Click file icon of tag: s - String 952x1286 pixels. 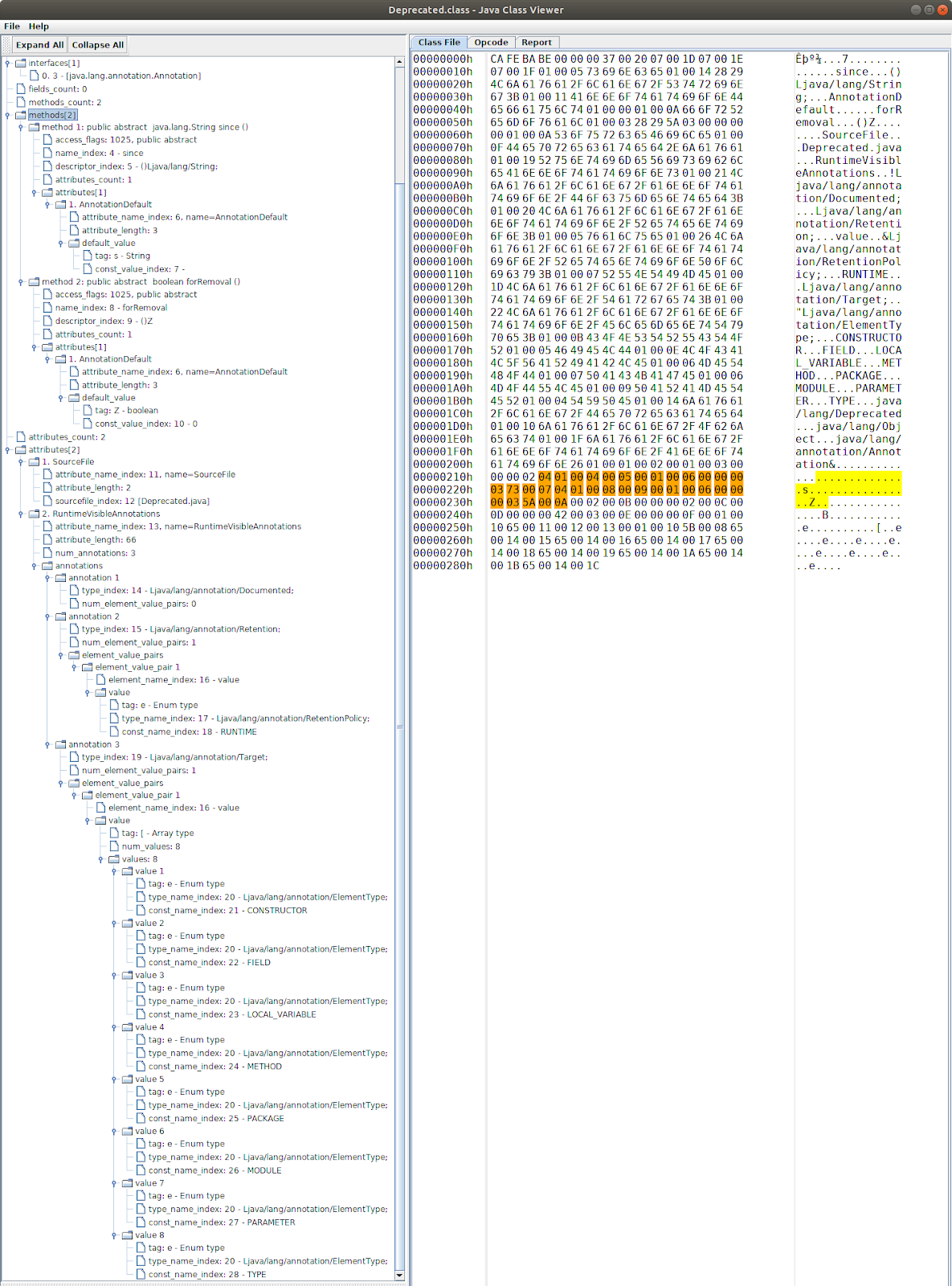(x=88, y=256)
